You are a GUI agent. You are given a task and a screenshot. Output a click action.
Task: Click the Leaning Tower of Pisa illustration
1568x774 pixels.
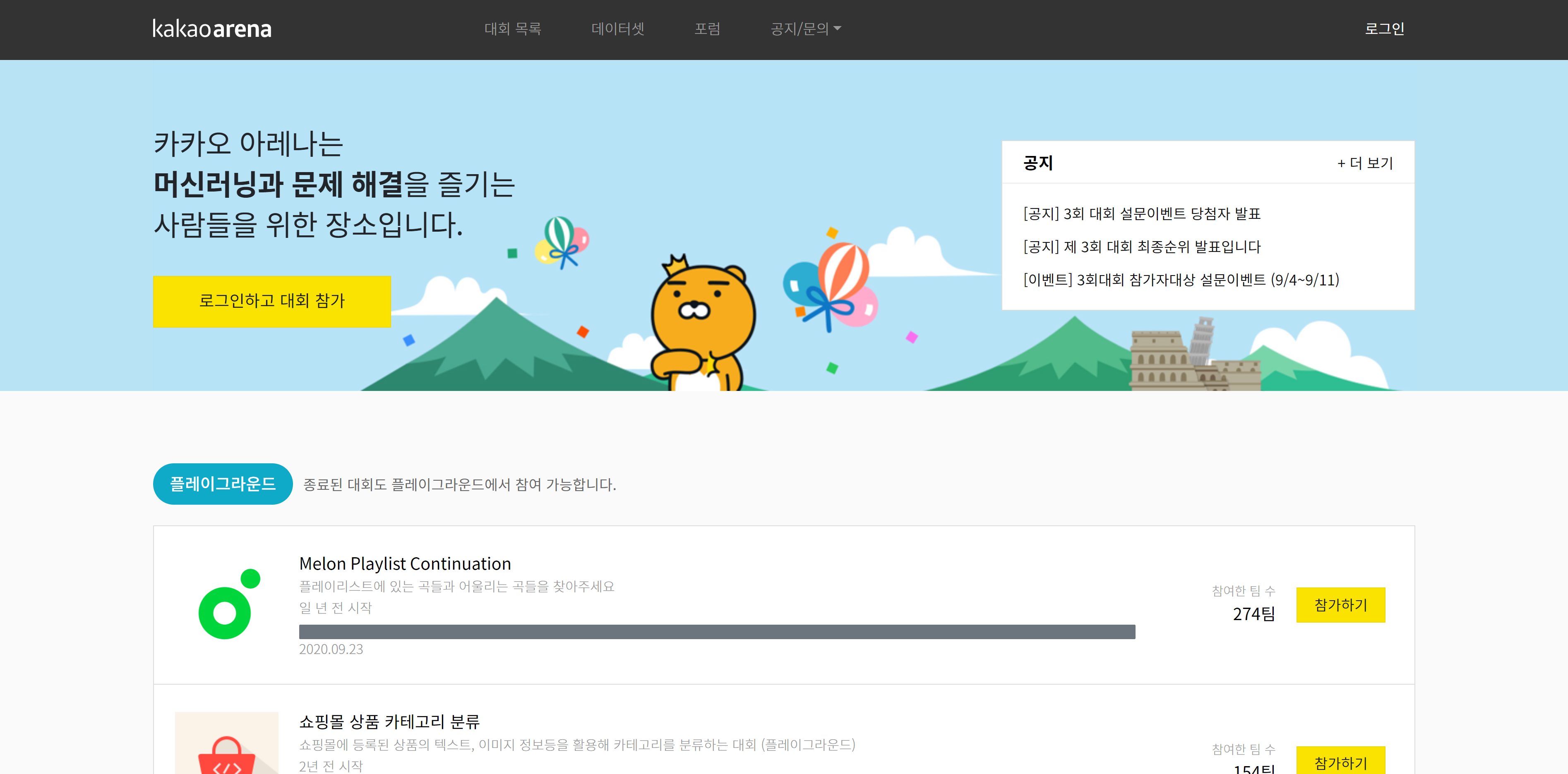click(x=1202, y=341)
